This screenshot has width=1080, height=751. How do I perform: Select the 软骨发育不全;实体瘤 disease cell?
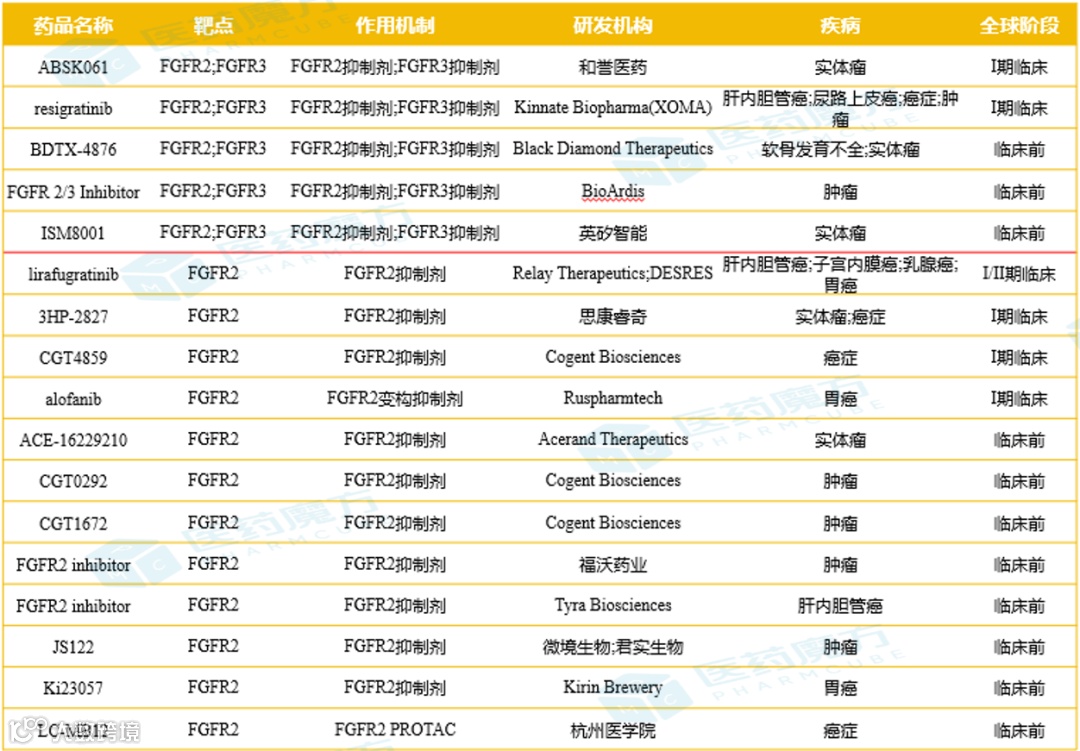pos(840,150)
